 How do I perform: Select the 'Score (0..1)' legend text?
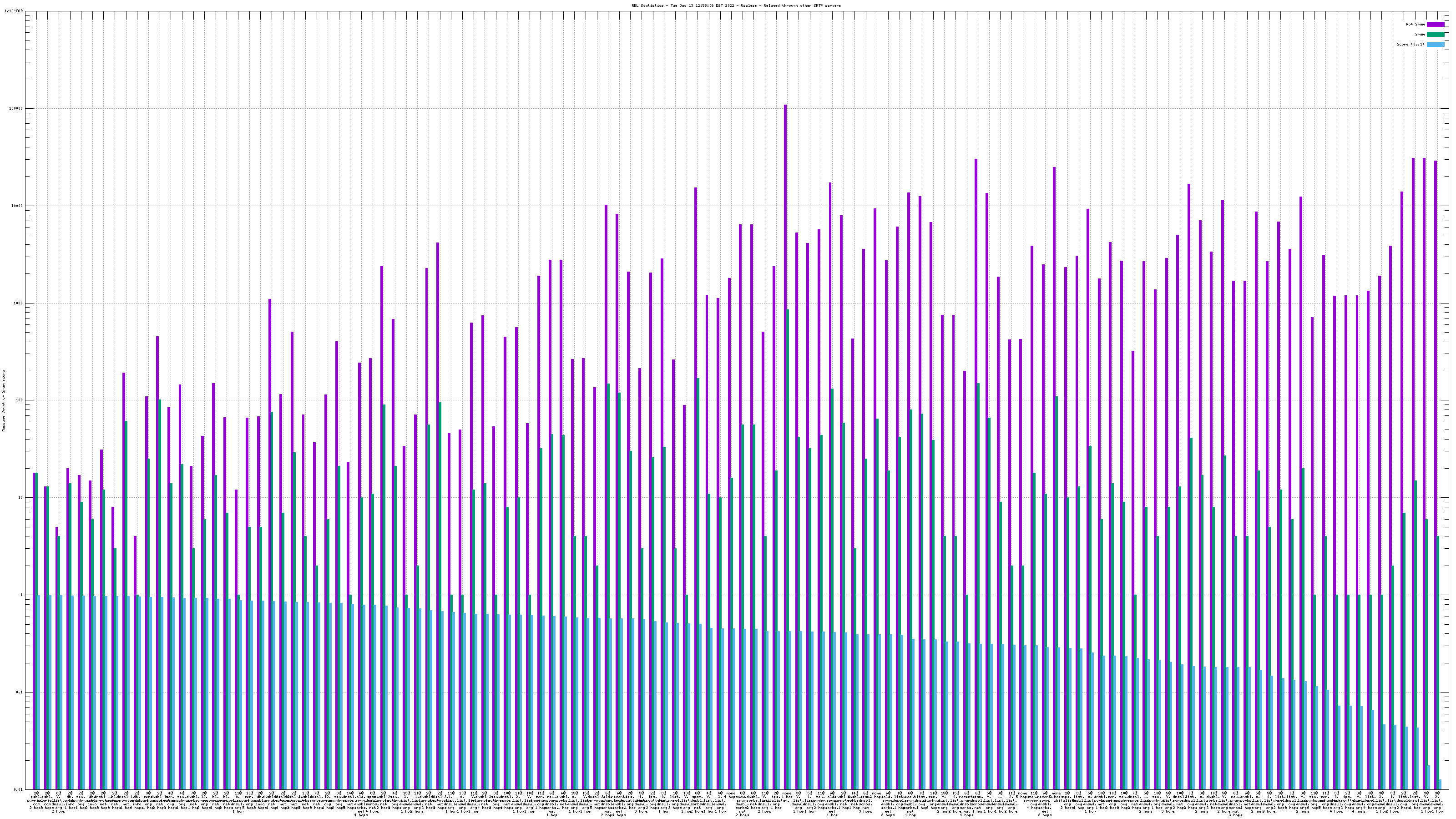tap(1411, 44)
